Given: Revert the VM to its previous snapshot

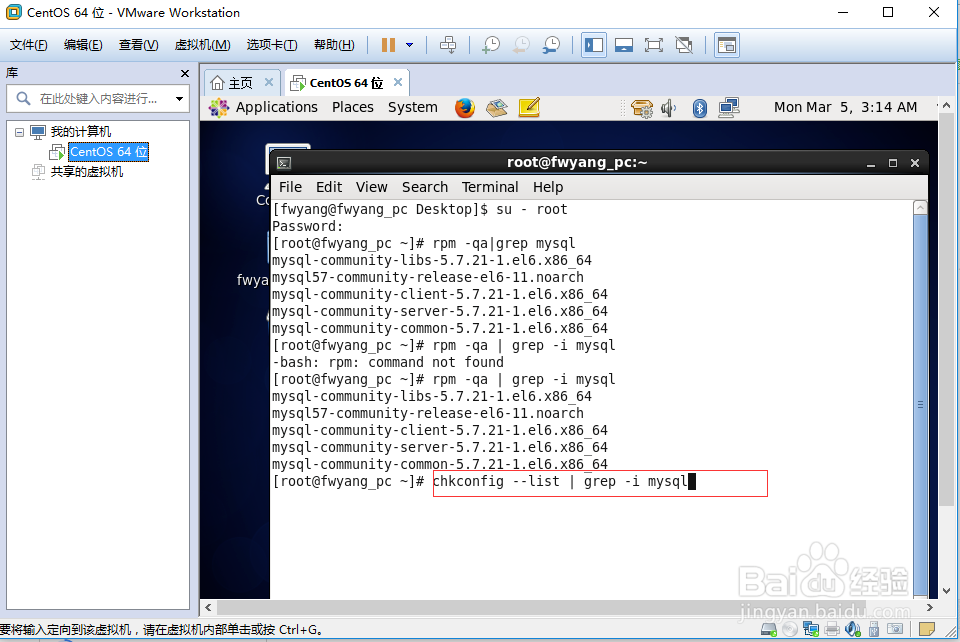Looking at the screenshot, I should [521, 45].
